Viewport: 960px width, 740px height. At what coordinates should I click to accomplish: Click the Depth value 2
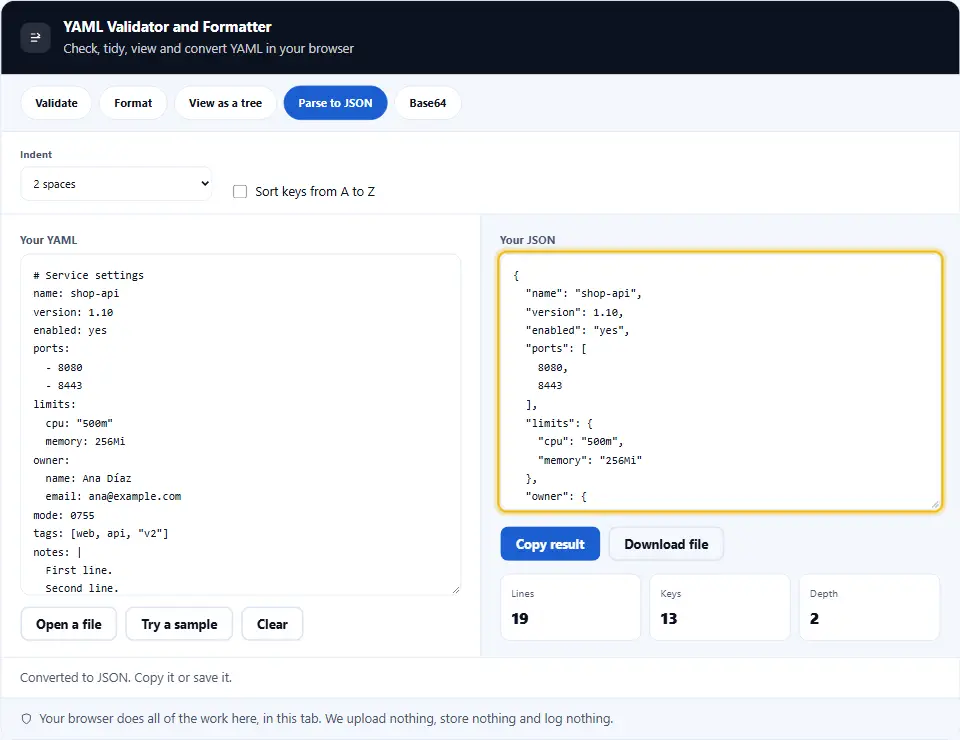pos(814,619)
